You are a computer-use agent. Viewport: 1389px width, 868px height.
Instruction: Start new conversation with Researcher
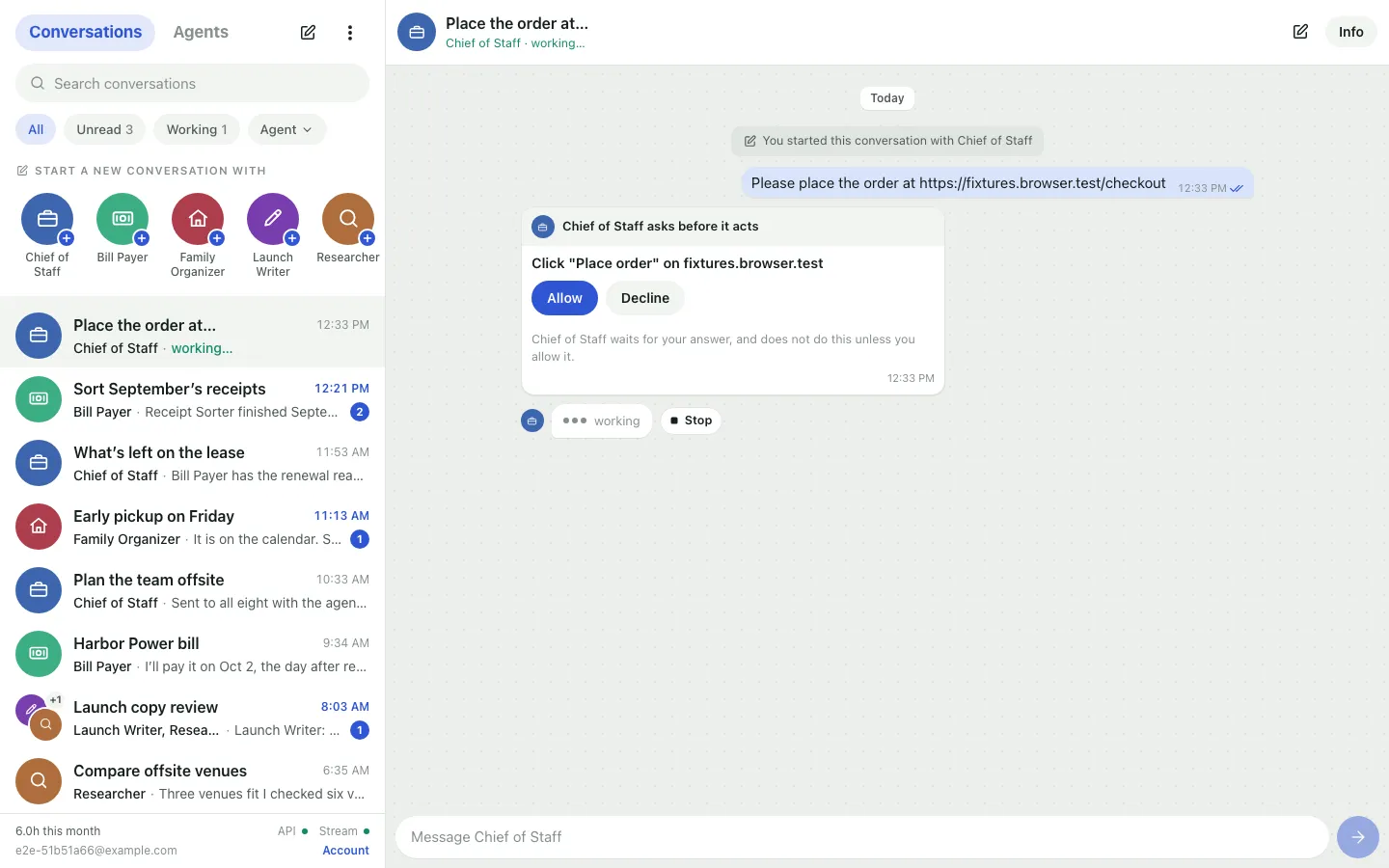[348, 220]
